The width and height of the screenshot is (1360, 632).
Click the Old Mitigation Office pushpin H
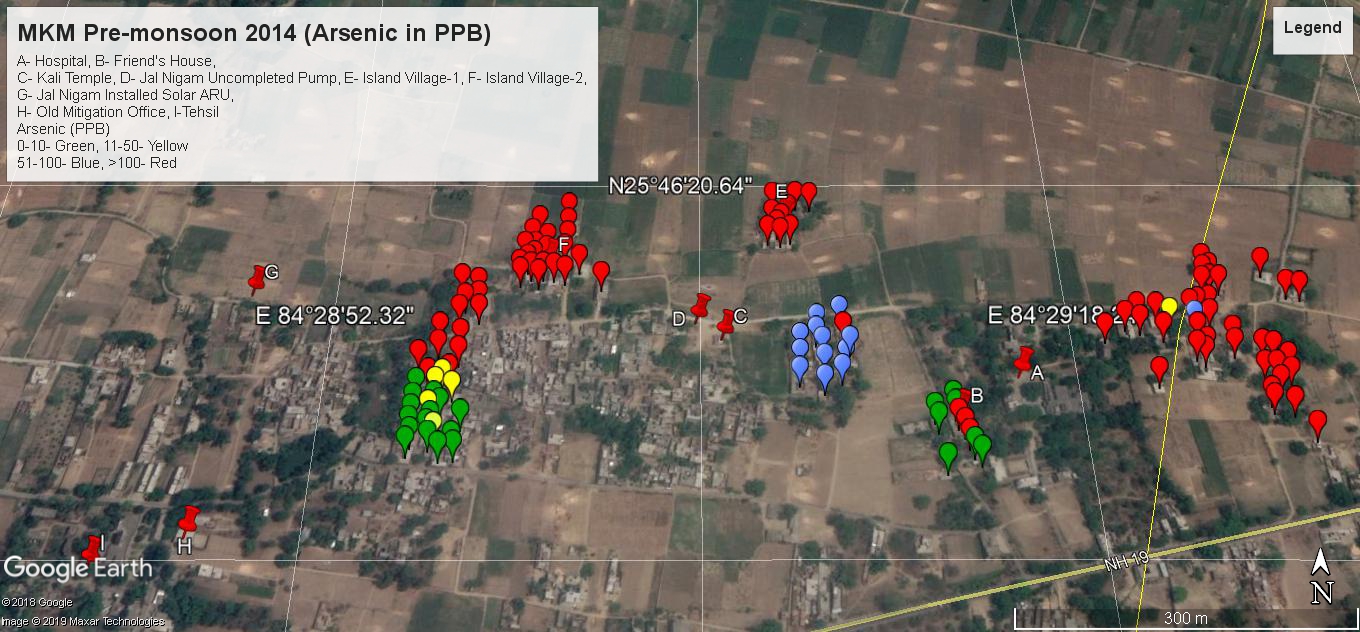coord(188,520)
